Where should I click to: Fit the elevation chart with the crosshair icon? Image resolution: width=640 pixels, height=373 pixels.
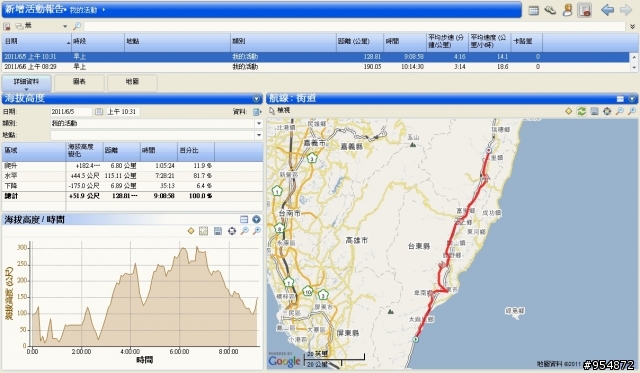click(x=231, y=231)
